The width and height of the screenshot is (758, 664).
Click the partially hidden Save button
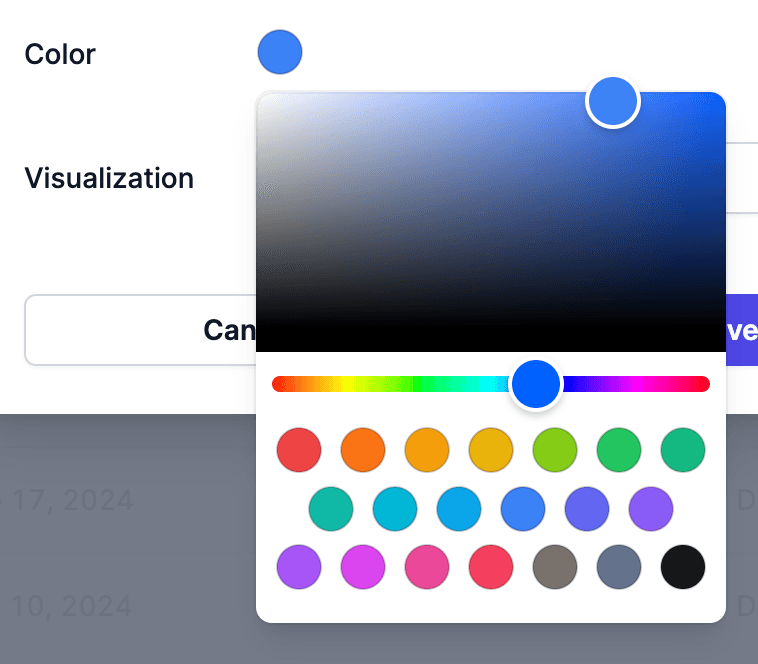point(741,330)
